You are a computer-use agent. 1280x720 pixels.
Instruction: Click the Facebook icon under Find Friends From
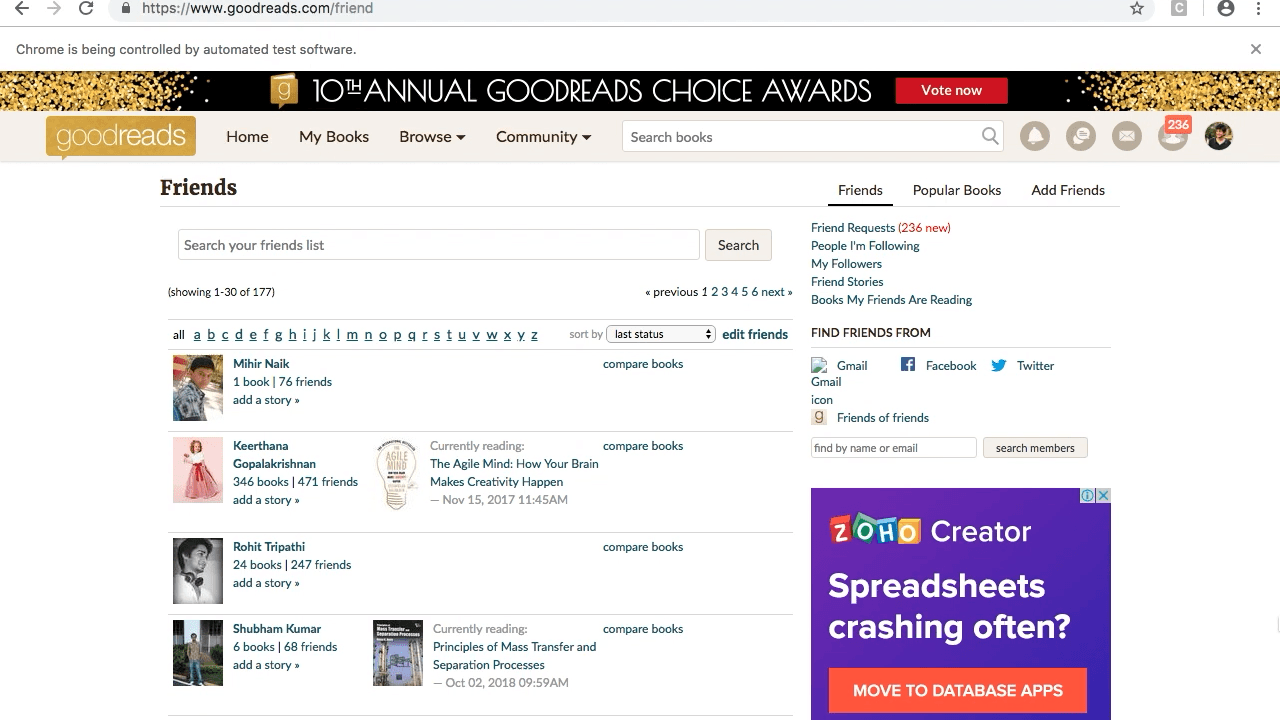(x=908, y=365)
